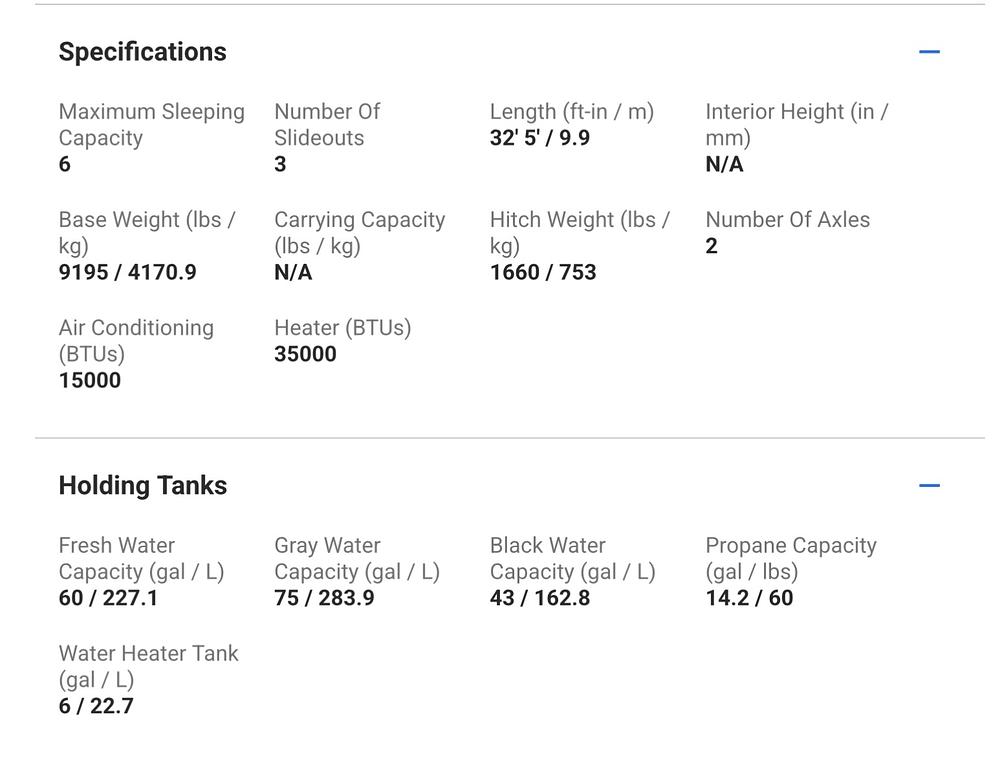This screenshot has width=1000, height=761.
Task: Select the black water value 43 / 162.8
Action: 540,598
